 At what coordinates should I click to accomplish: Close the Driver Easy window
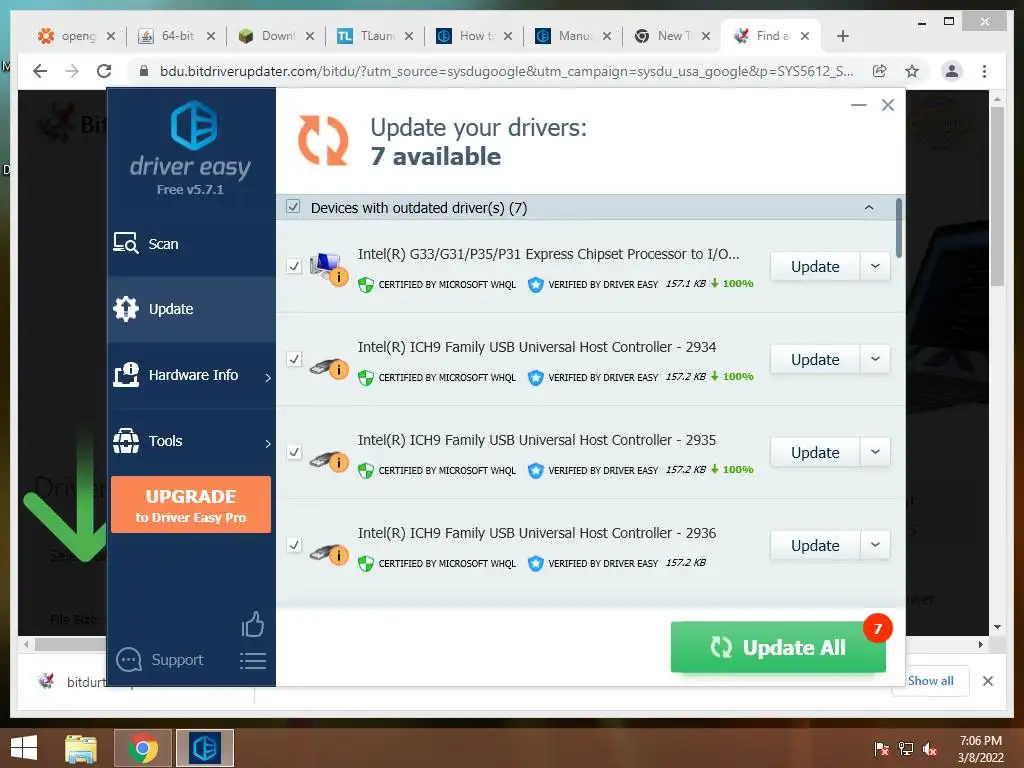coord(888,105)
